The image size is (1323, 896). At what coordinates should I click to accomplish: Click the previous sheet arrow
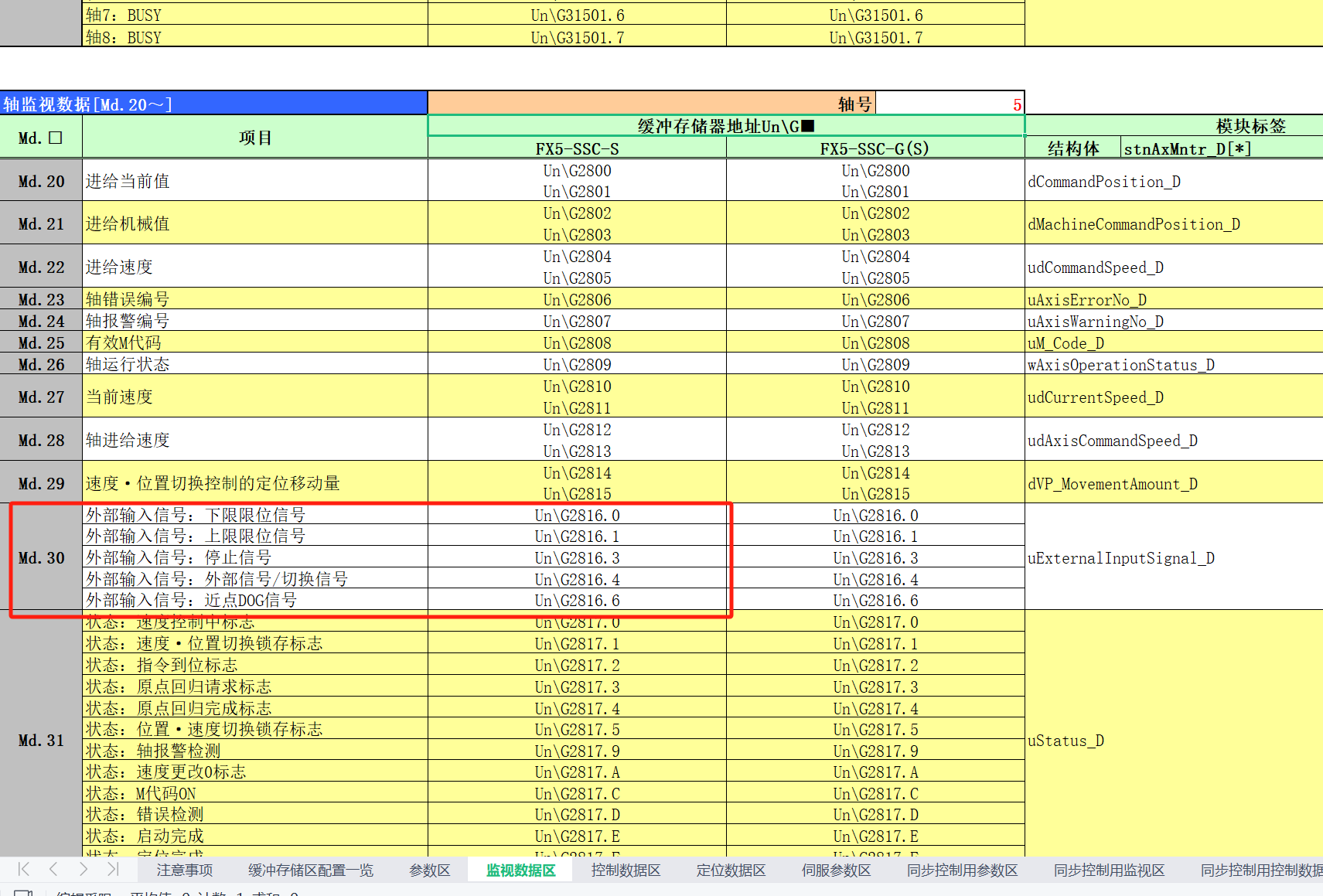(53, 870)
